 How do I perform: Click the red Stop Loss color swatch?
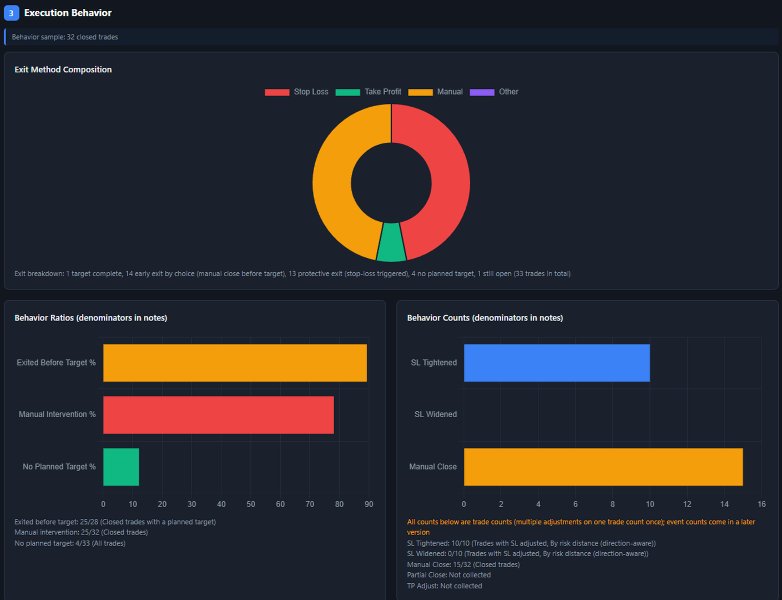(x=277, y=92)
